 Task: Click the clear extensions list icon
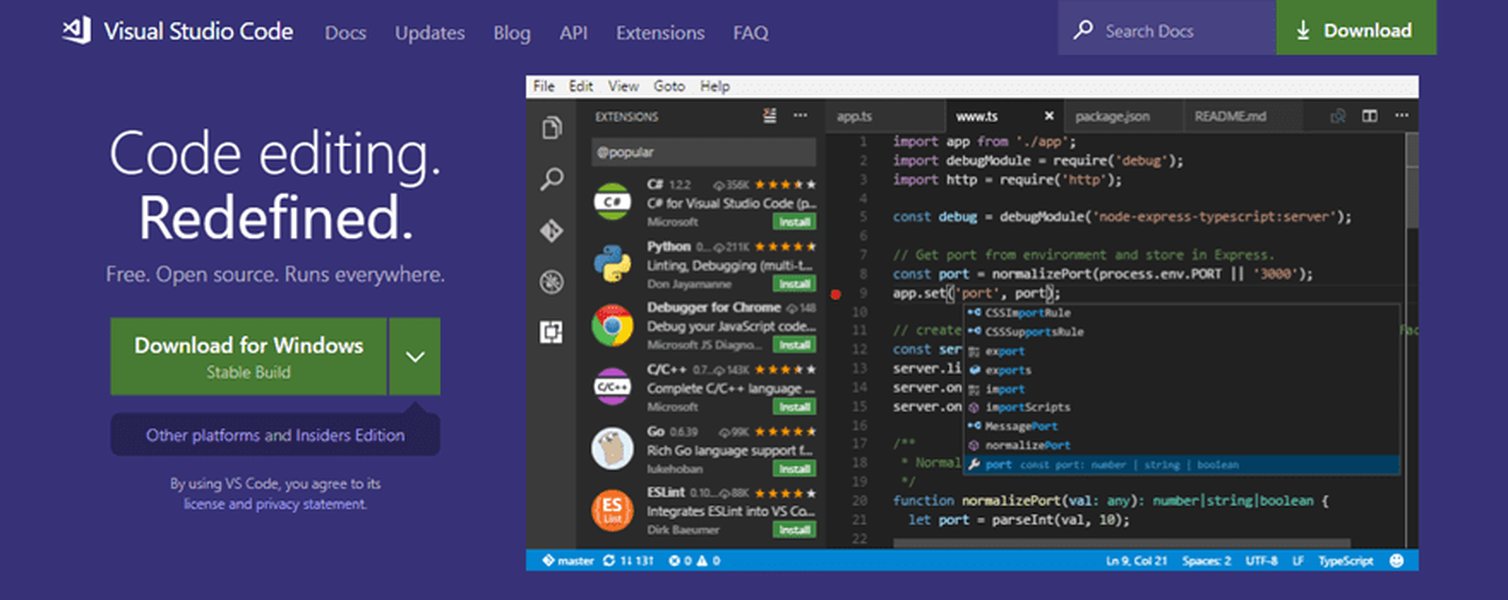(x=769, y=116)
